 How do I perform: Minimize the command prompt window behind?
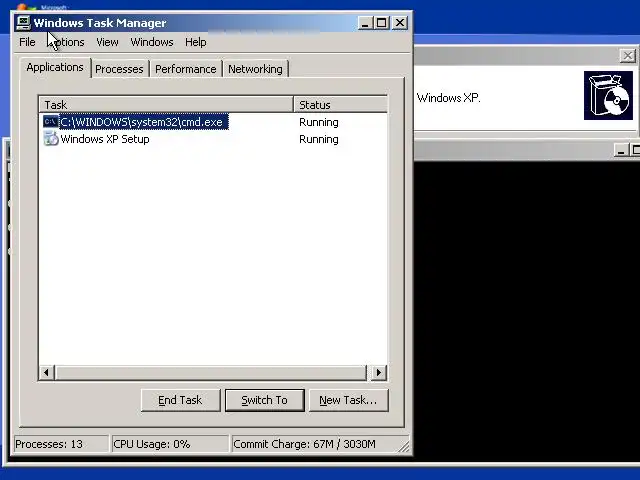(621, 150)
